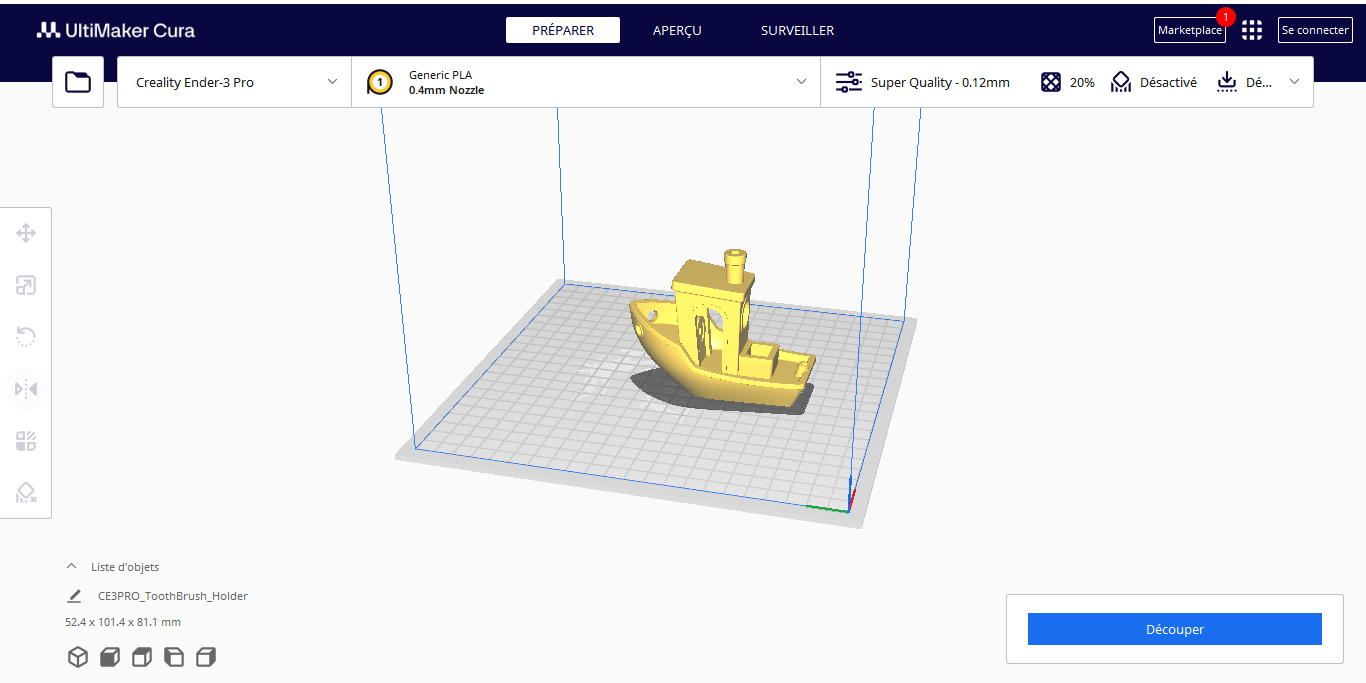Toggle the Désactivé support setting
Viewport: 1366px width, 683px height.
(x=1154, y=82)
